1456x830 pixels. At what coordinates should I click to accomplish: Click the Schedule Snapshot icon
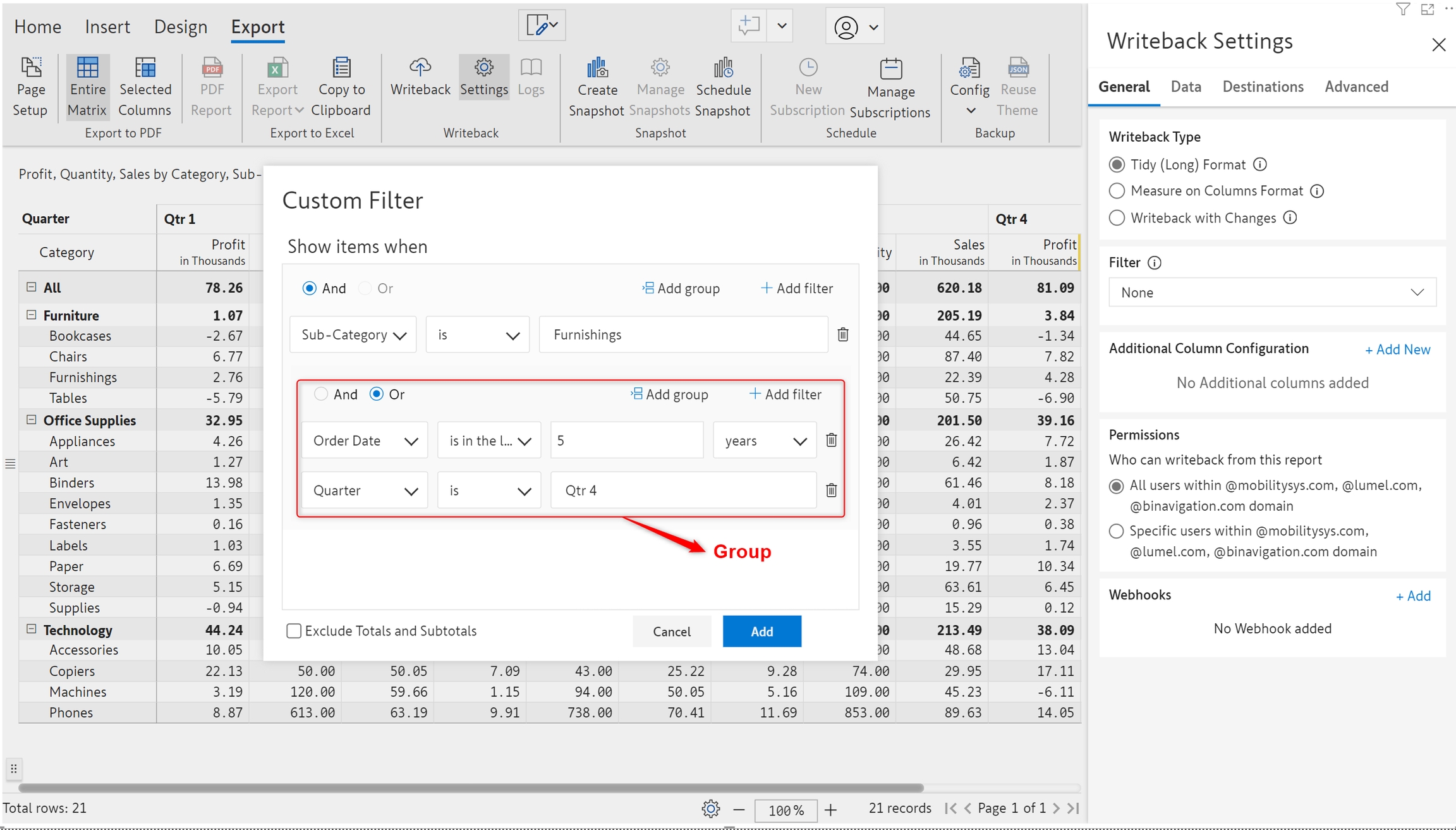click(723, 68)
